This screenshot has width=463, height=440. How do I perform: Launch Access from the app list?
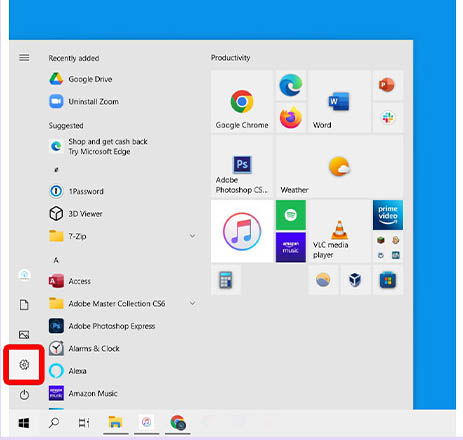tap(124, 281)
